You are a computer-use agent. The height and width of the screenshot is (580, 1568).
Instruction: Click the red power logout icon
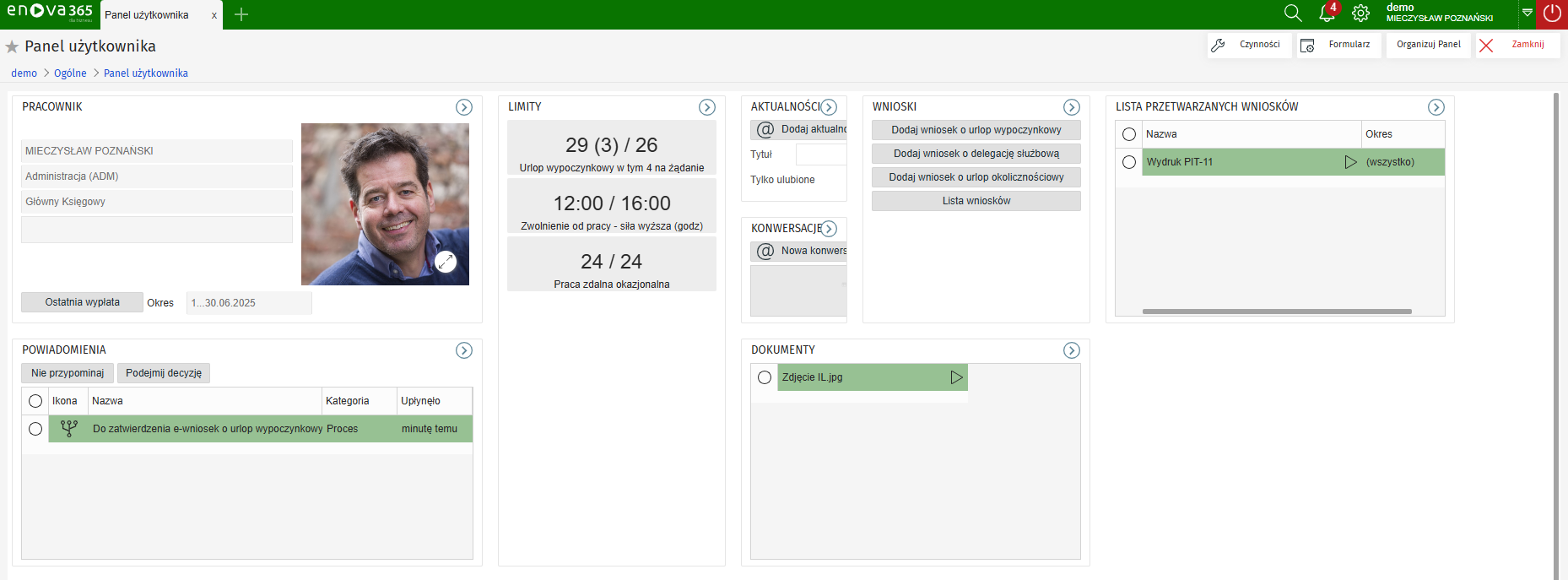click(1552, 14)
